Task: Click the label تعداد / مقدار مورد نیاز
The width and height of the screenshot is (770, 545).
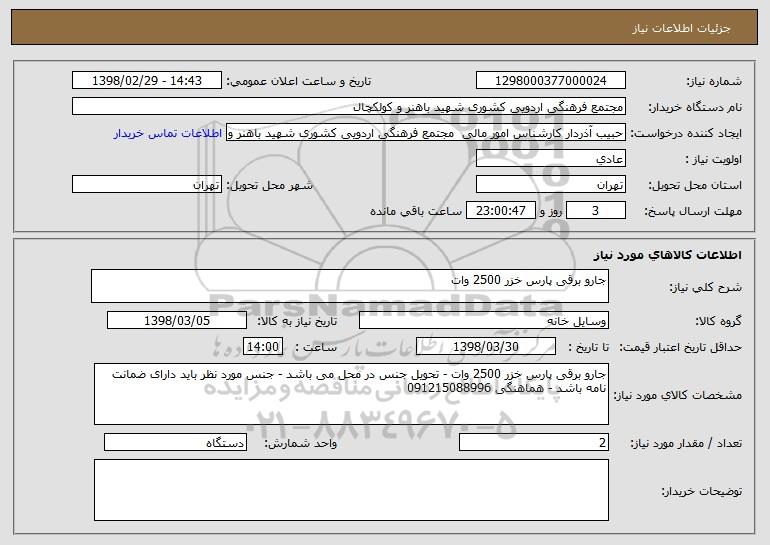Action: click(x=686, y=443)
